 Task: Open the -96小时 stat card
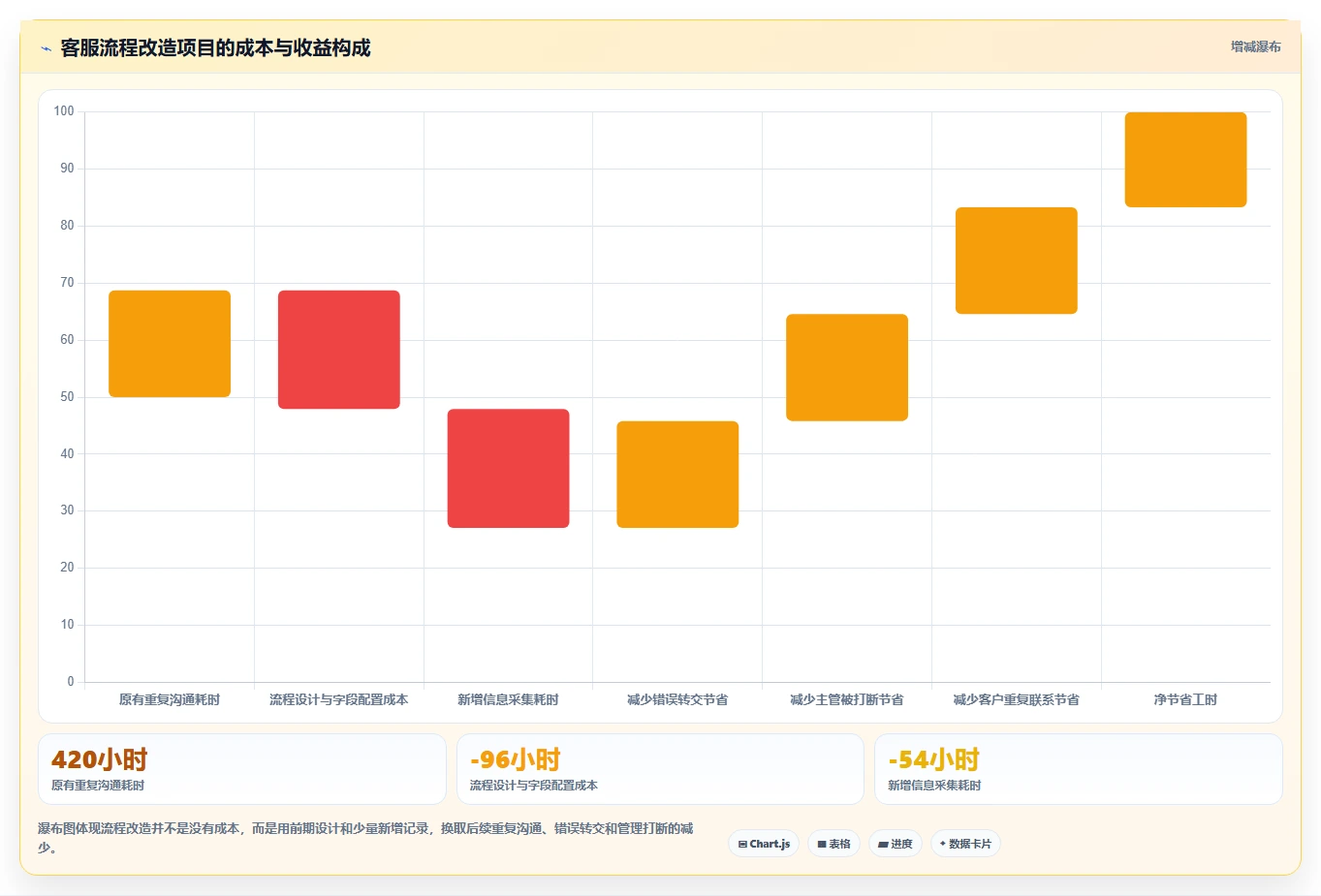(660, 769)
